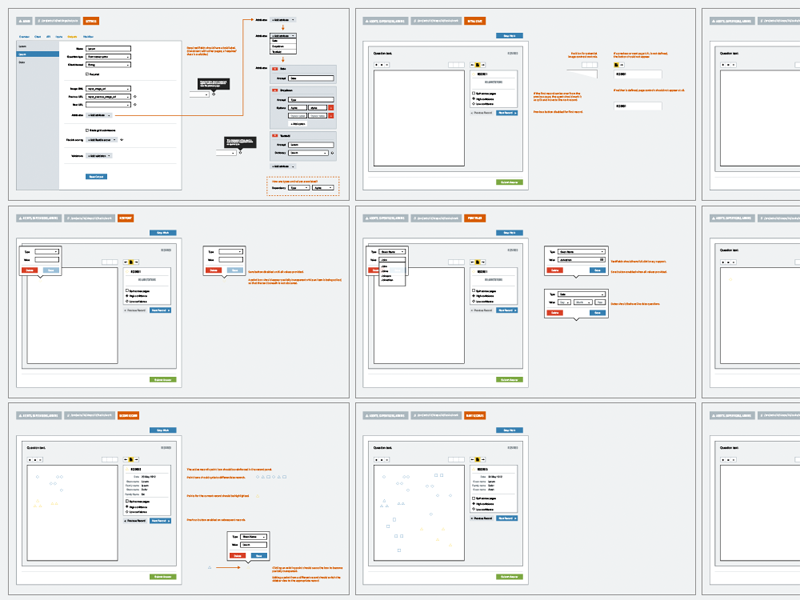The width and height of the screenshot is (800, 600).
Task: Open Month dropdown in date value popup
Action: point(583,302)
